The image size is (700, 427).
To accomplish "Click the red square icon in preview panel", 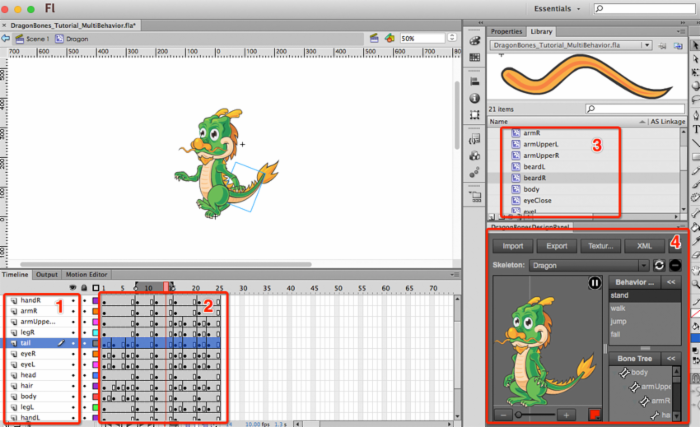I will 594,414.
